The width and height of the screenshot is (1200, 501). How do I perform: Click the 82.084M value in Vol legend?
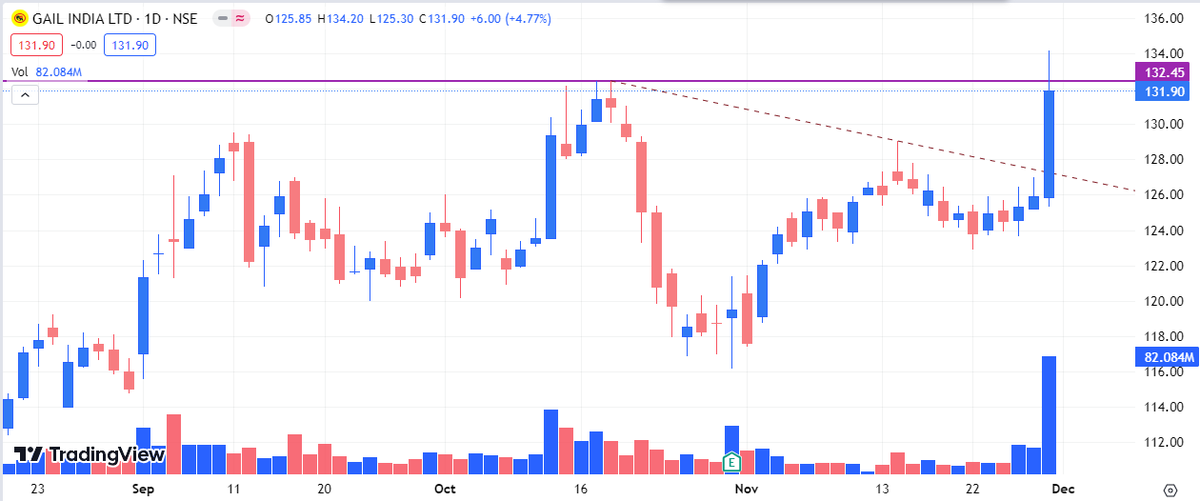pos(59,72)
